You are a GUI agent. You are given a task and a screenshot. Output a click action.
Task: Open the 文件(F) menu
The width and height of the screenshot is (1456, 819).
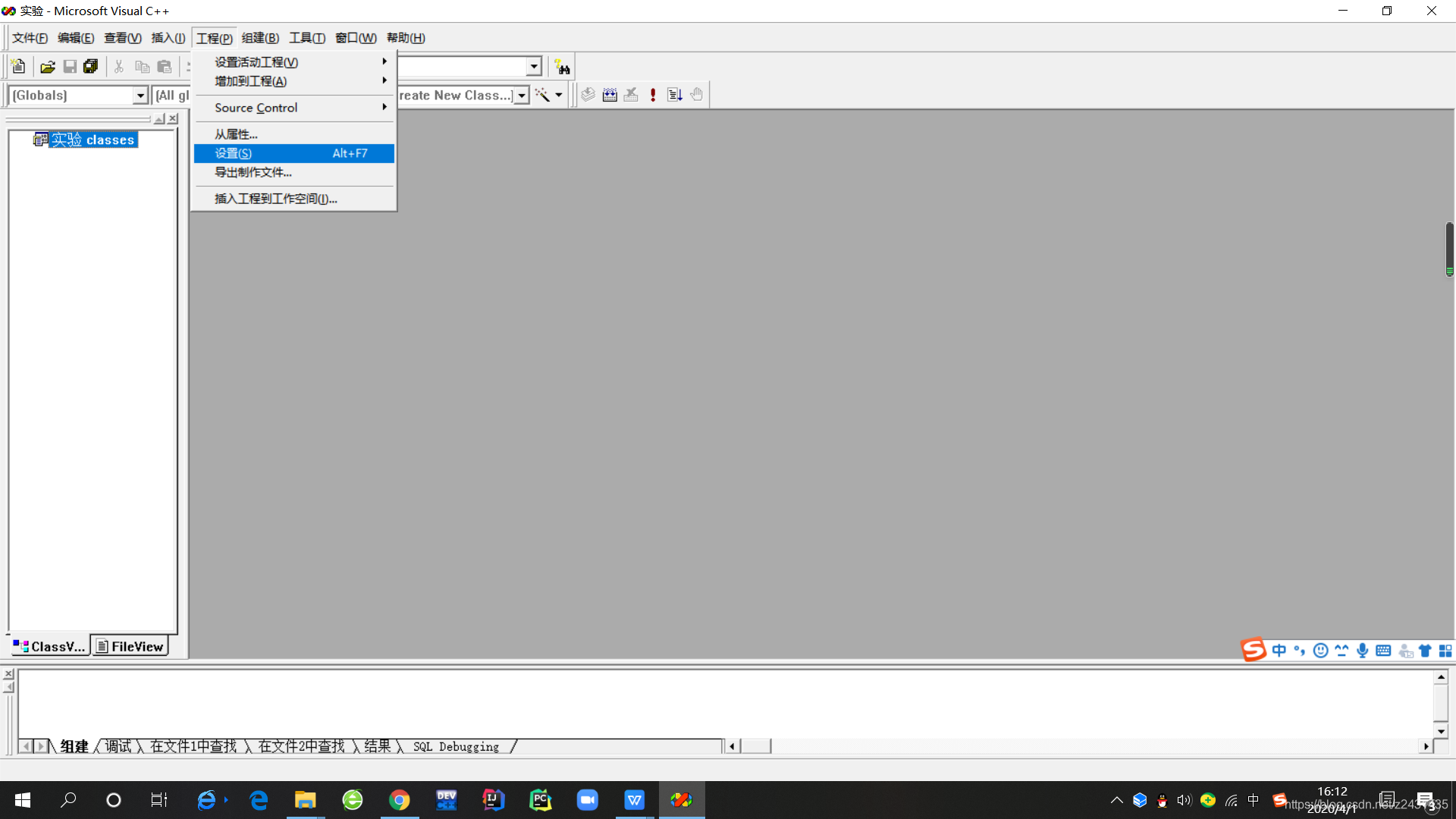click(x=30, y=38)
